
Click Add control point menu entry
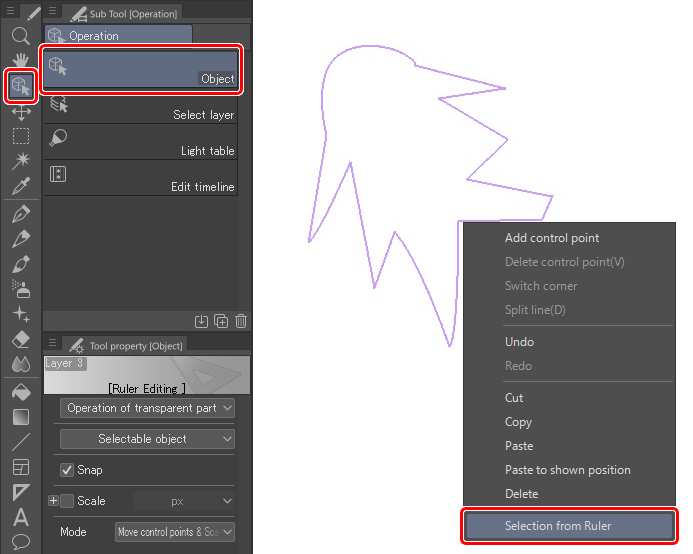[552, 238]
